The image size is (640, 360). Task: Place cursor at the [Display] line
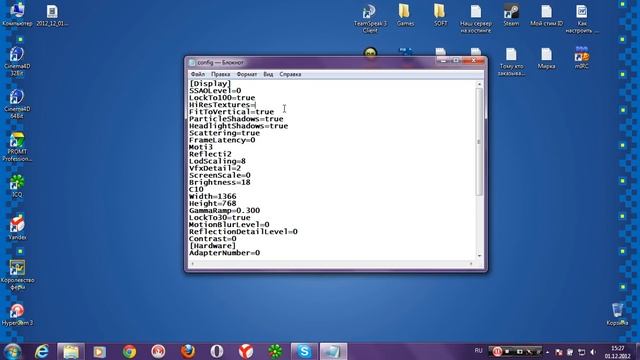pyautogui.click(x=210, y=84)
